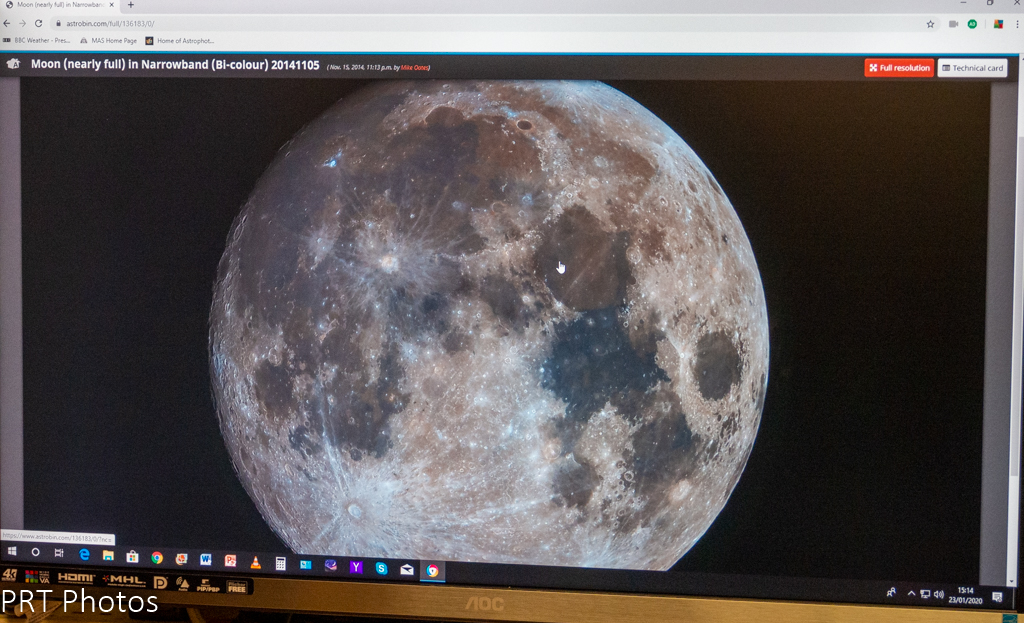Open Microsoft Word from the taskbar
This screenshot has height=623, width=1024.
206,559
